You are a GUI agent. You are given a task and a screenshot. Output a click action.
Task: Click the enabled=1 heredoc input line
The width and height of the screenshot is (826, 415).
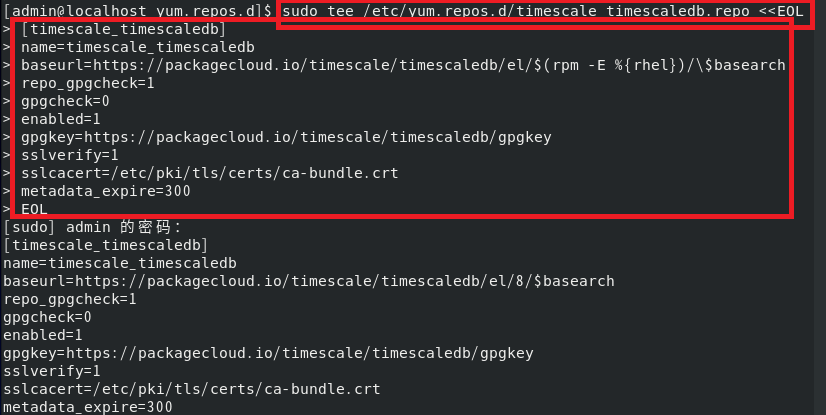pyautogui.click(x=61, y=119)
